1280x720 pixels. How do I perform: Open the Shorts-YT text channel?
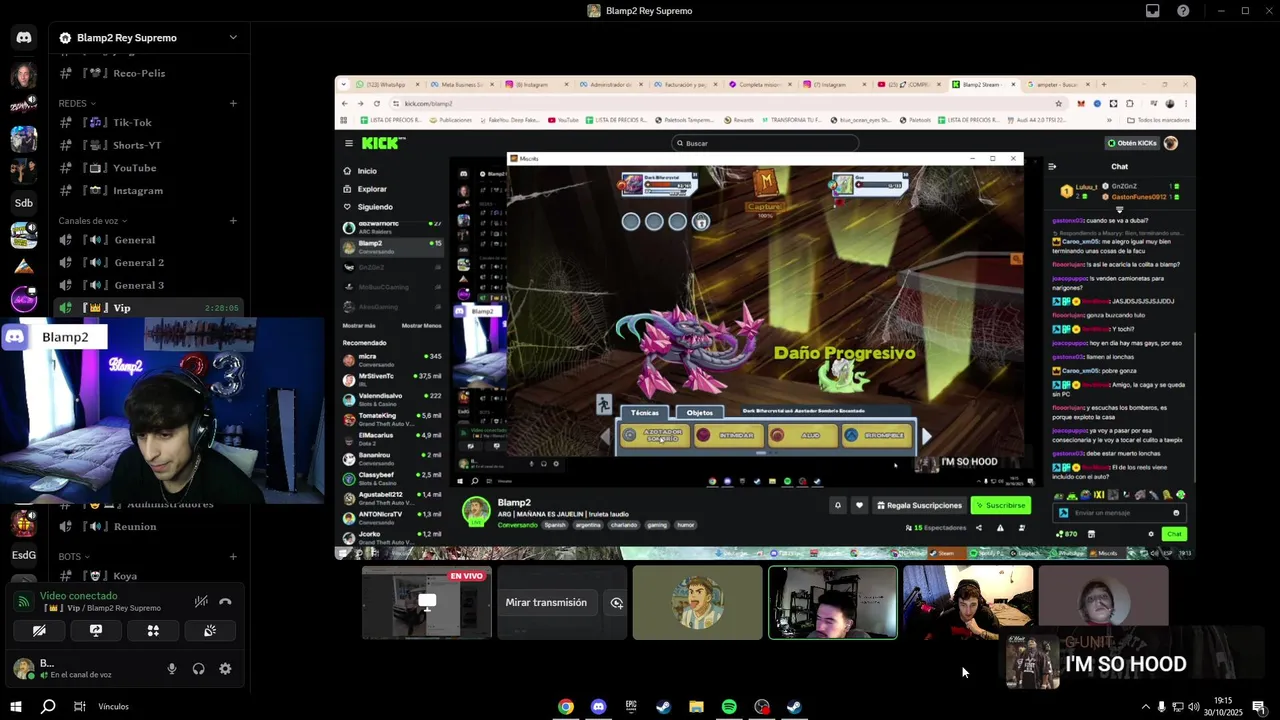coord(149,146)
